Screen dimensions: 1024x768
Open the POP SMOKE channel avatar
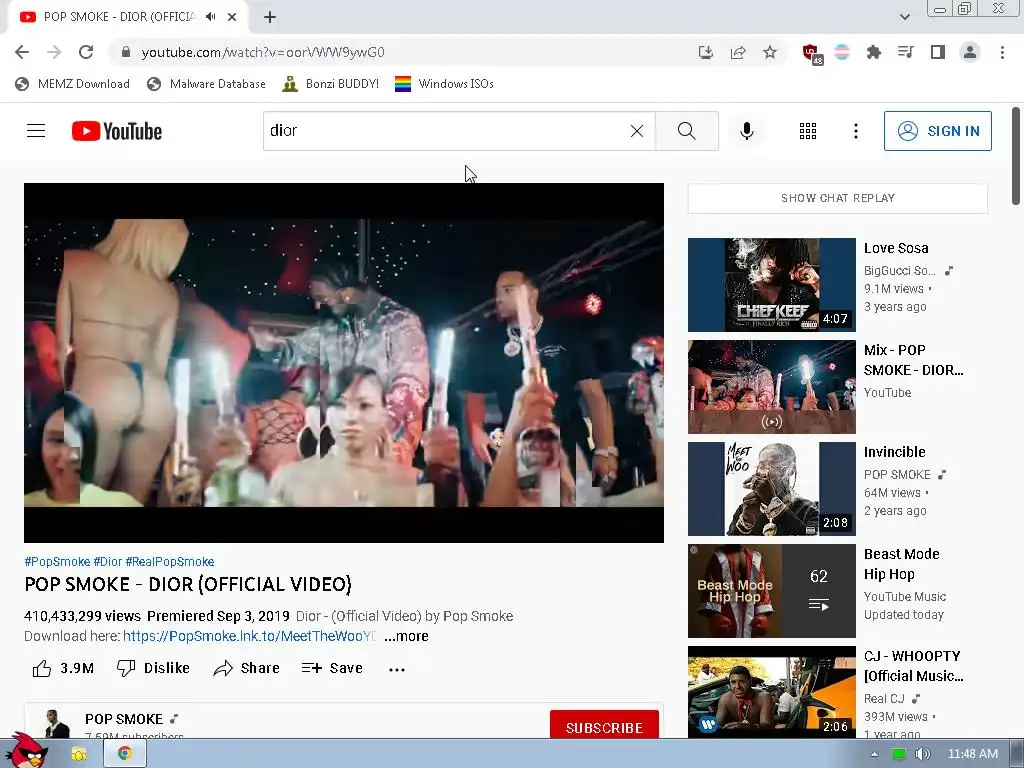point(56,725)
